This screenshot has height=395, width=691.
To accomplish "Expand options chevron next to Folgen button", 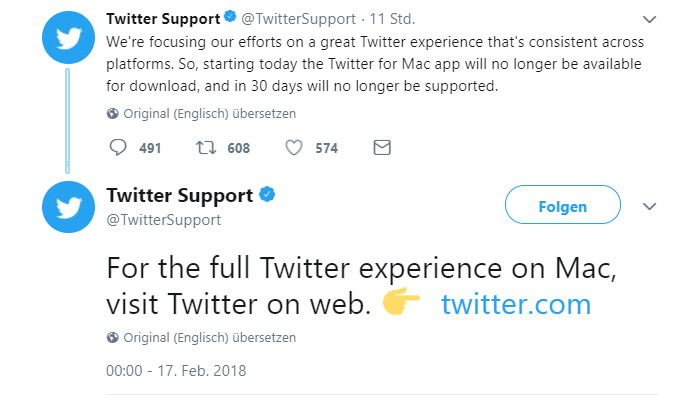I will tap(650, 206).
